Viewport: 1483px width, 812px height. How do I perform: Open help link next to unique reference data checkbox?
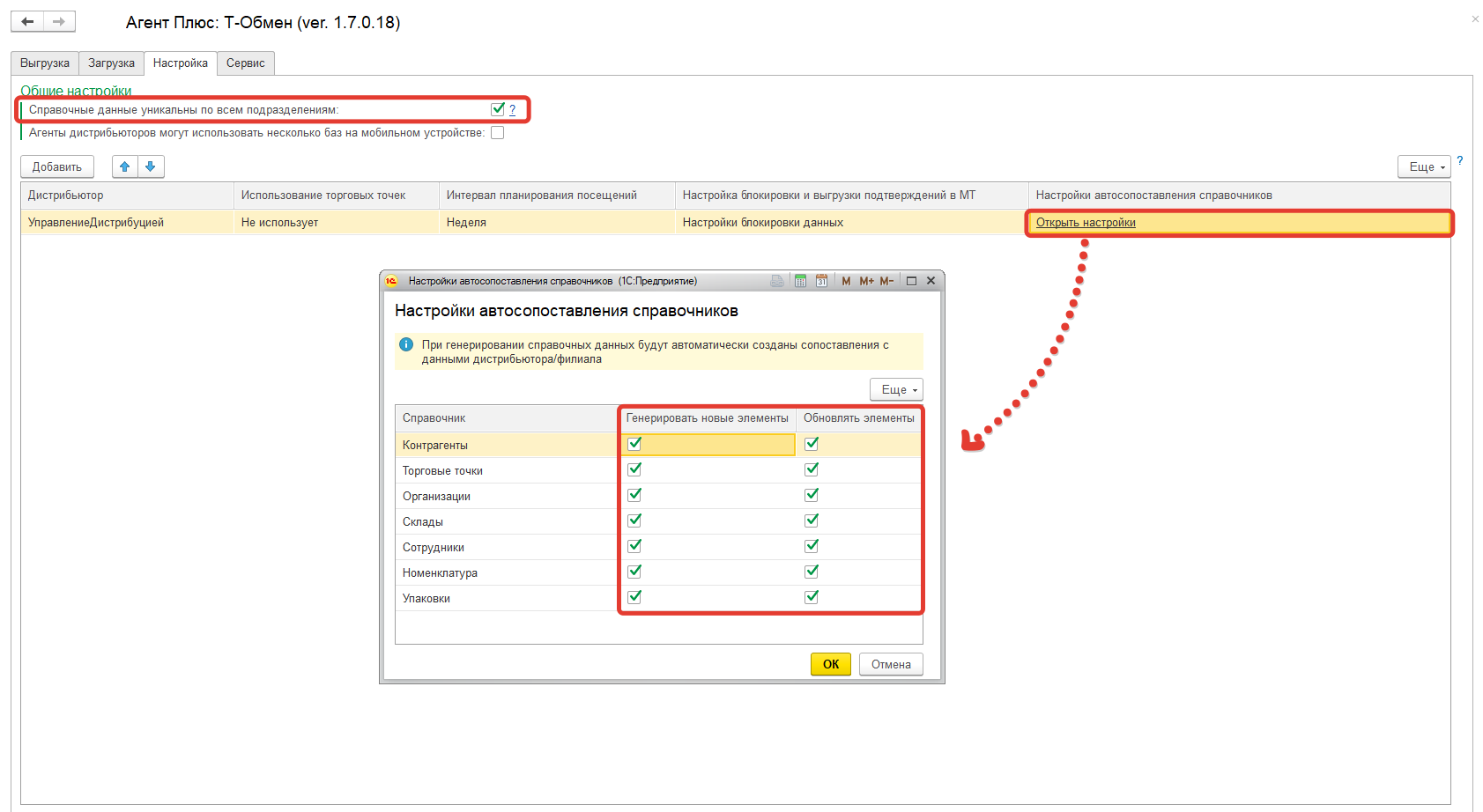(x=512, y=110)
